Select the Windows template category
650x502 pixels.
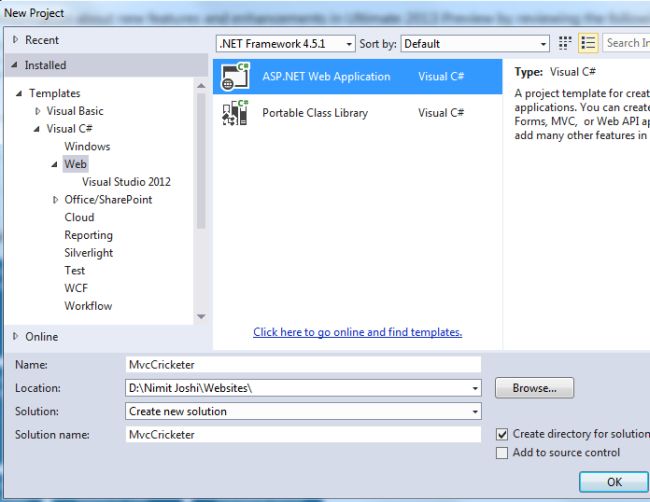(x=87, y=146)
